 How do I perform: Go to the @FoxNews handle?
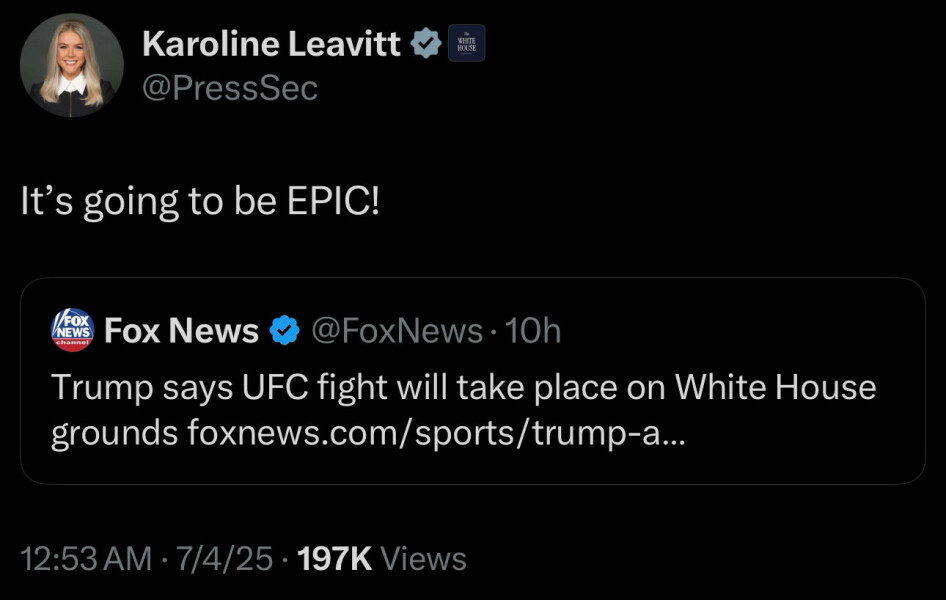coord(398,330)
